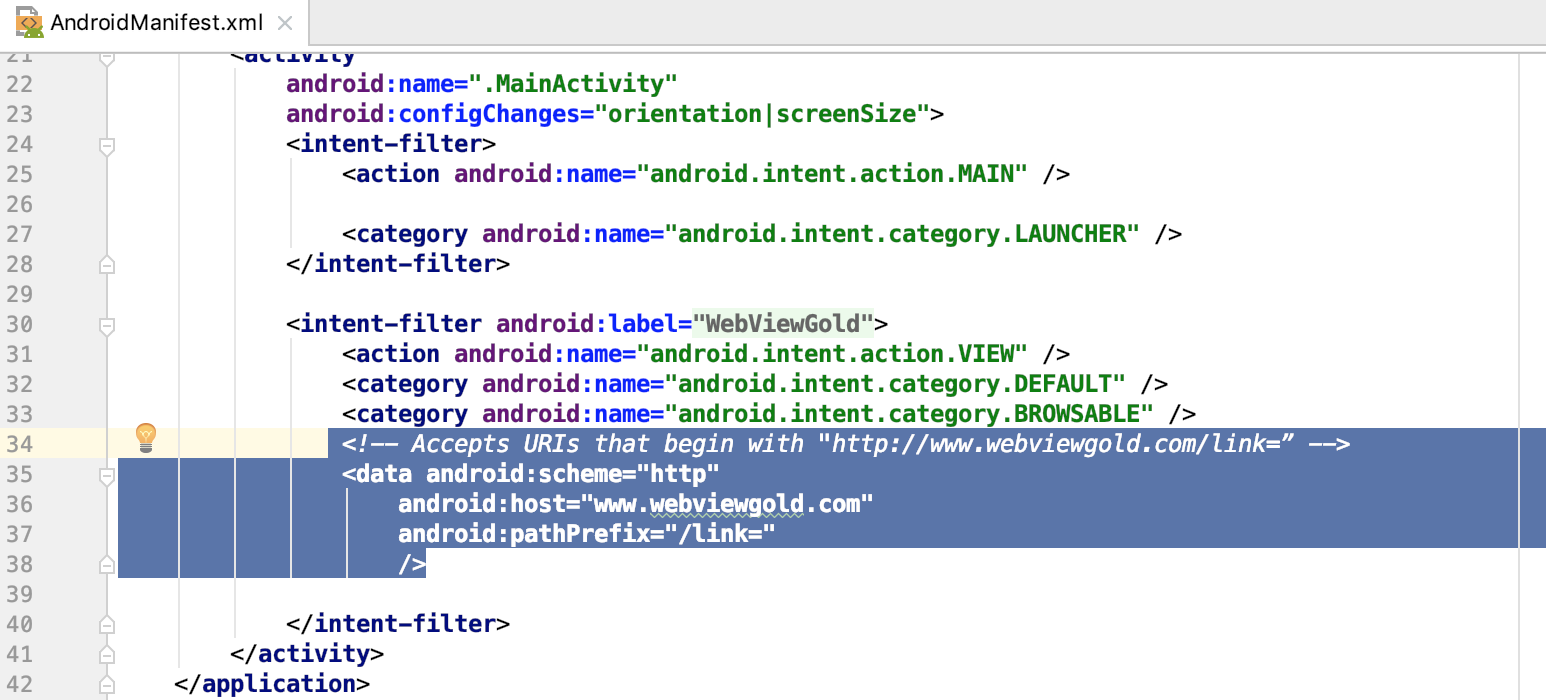Click the closing "/>" on line 38
Image resolution: width=1546 pixels, height=700 pixels.
[412, 563]
